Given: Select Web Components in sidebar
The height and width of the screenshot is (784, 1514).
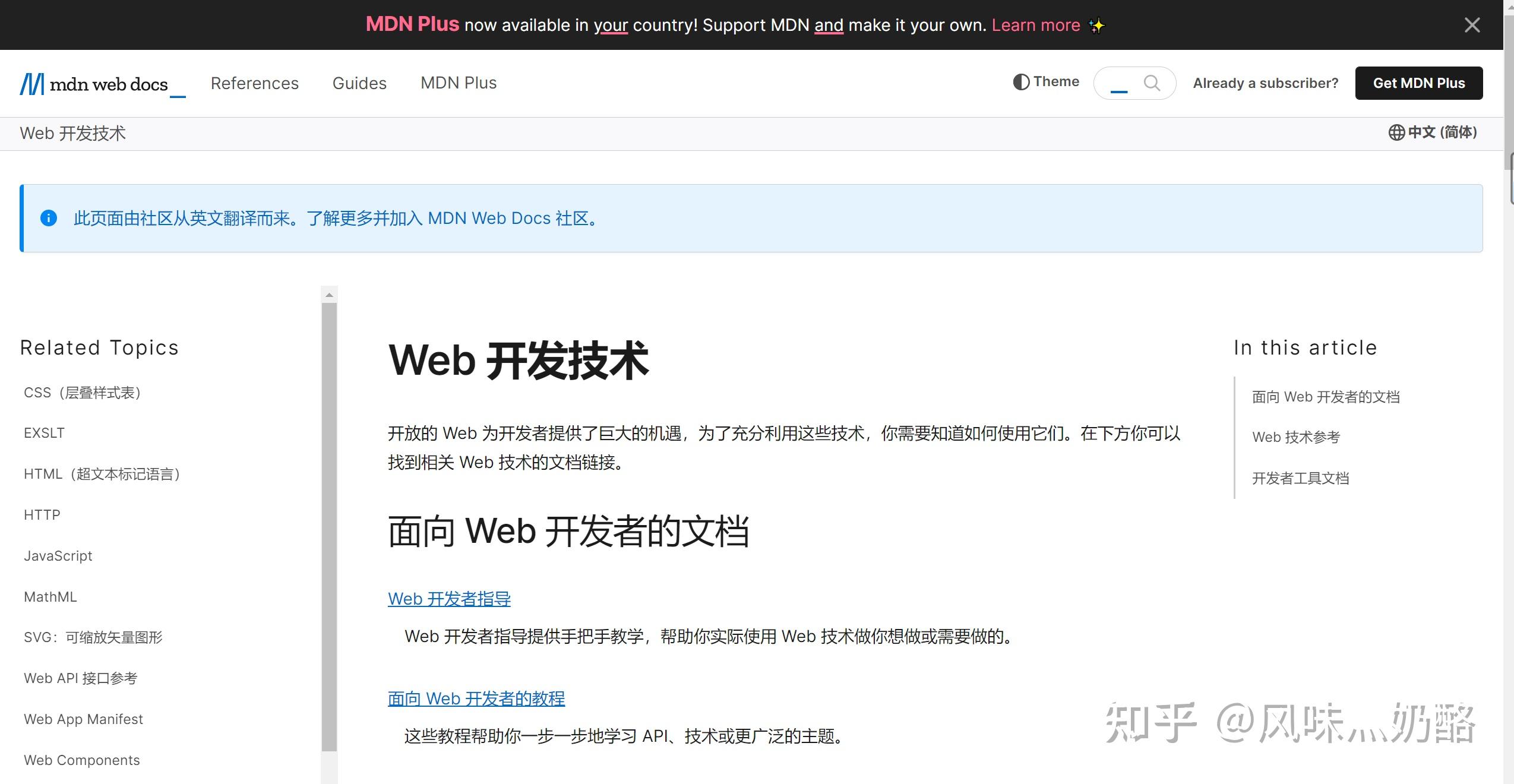Looking at the screenshot, I should point(82,760).
